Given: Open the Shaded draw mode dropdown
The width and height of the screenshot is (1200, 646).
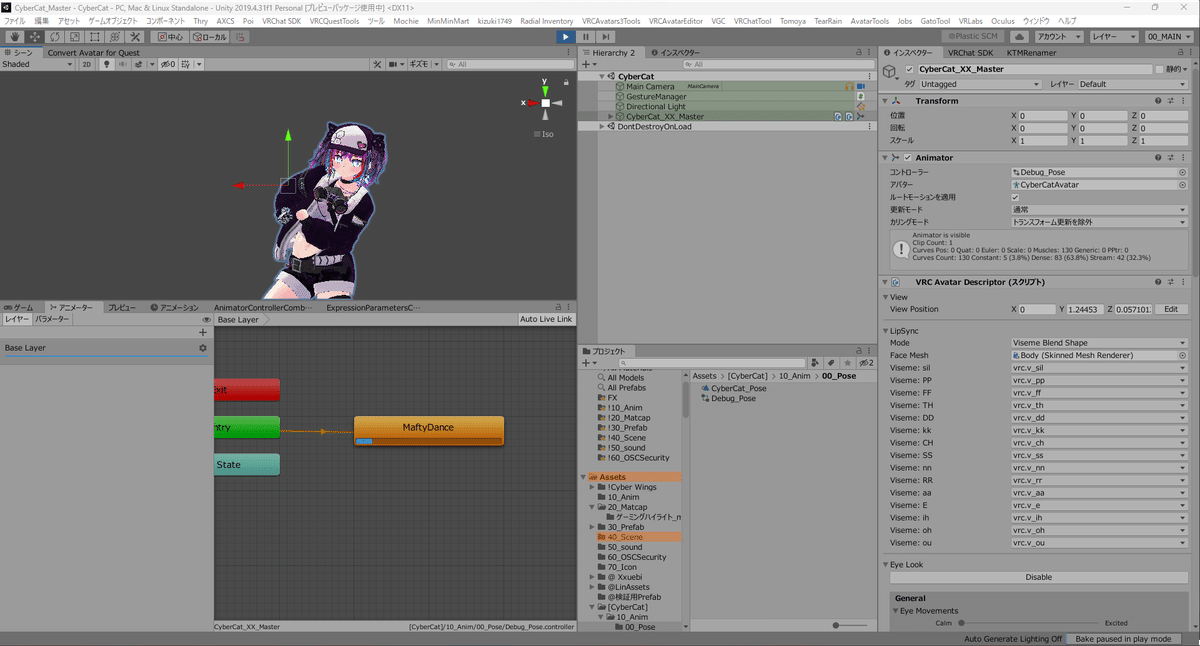Looking at the screenshot, I should pos(37,64).
